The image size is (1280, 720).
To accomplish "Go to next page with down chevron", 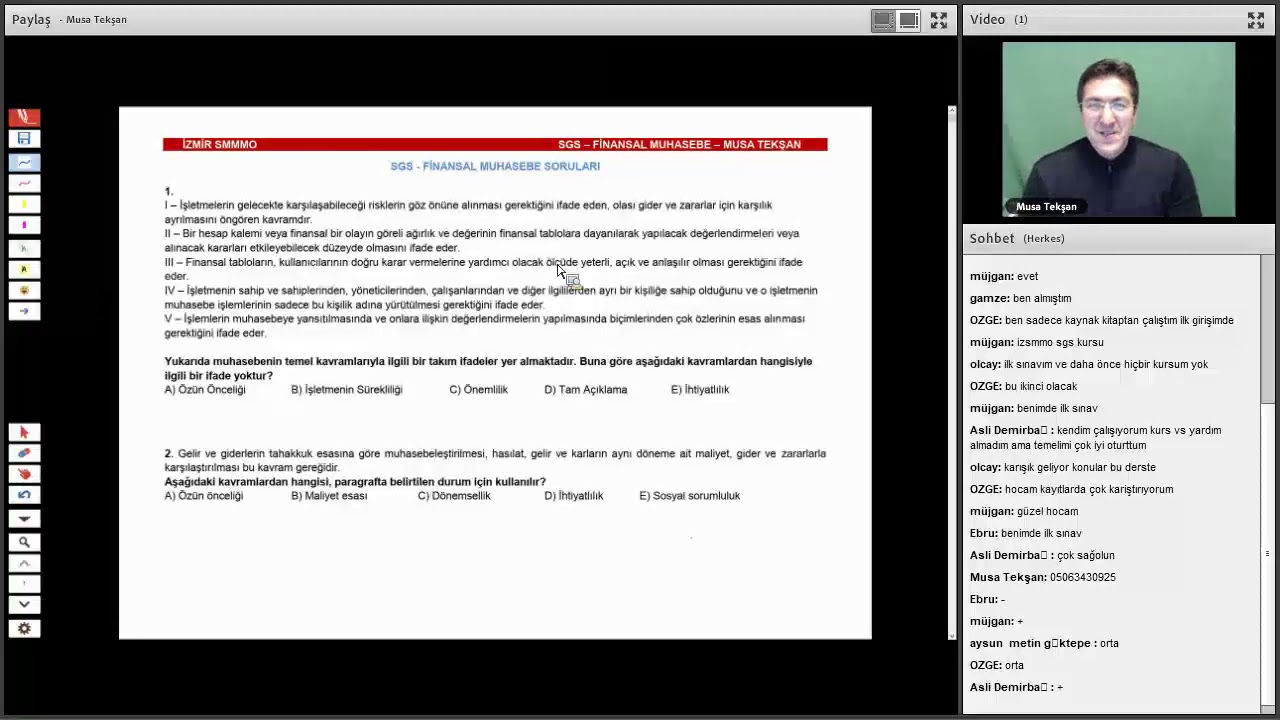I will [24, 605].
